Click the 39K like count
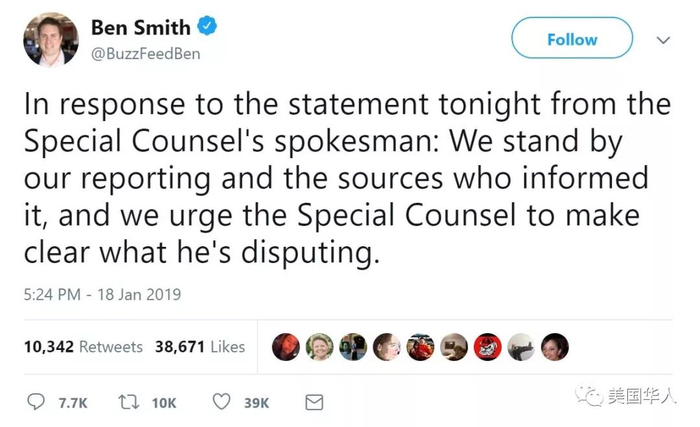 [x=256, y=403]
